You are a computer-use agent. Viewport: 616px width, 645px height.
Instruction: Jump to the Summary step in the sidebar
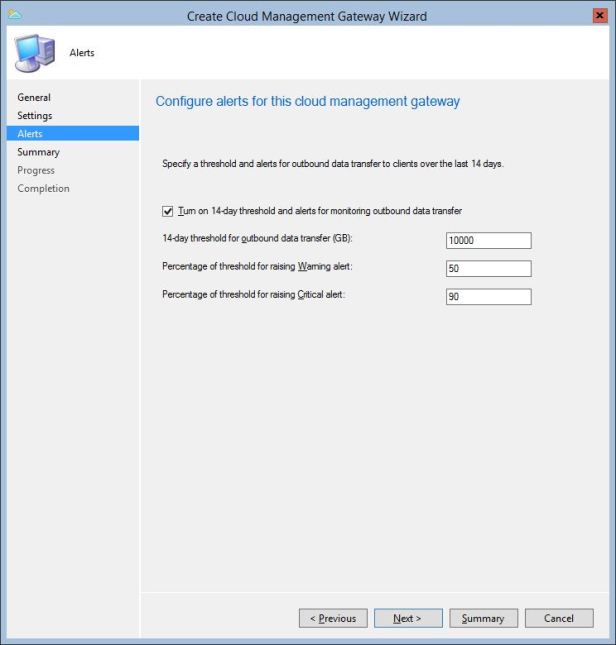pos(39,152)
